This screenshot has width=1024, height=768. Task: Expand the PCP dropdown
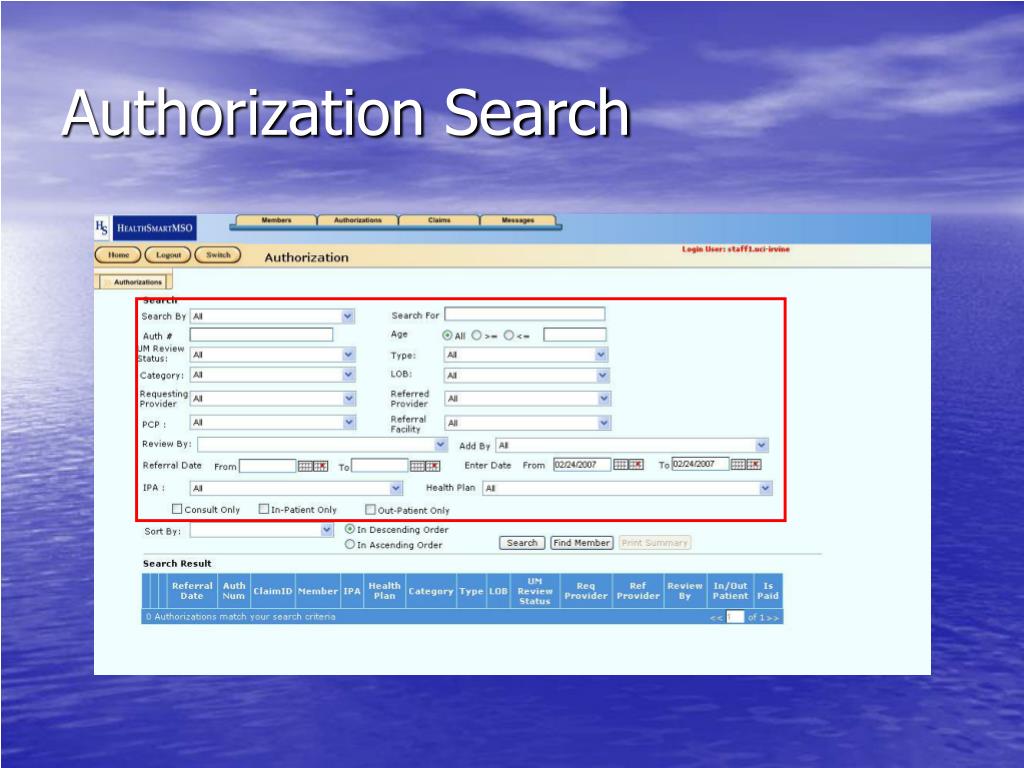[272, 423]
